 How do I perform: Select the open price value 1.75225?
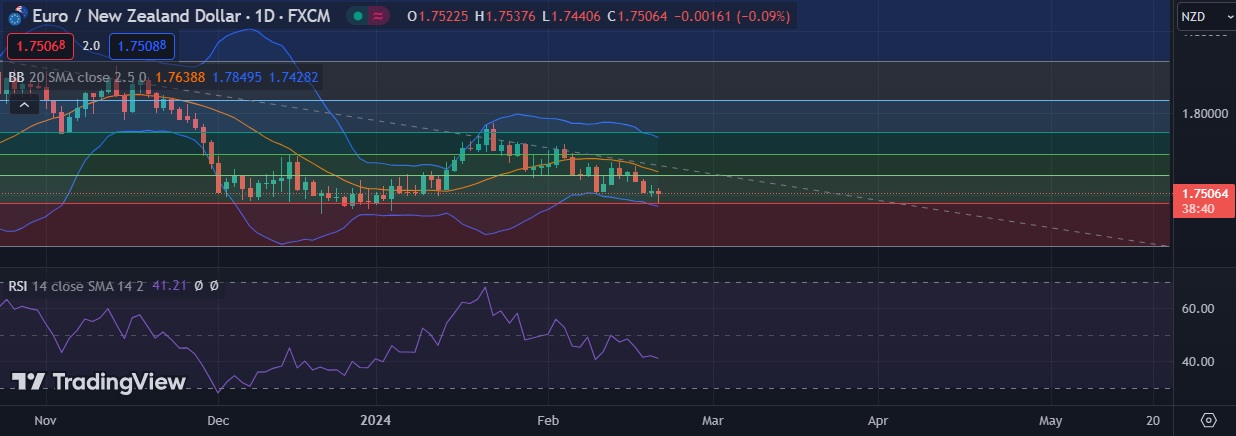pos(445,16)
